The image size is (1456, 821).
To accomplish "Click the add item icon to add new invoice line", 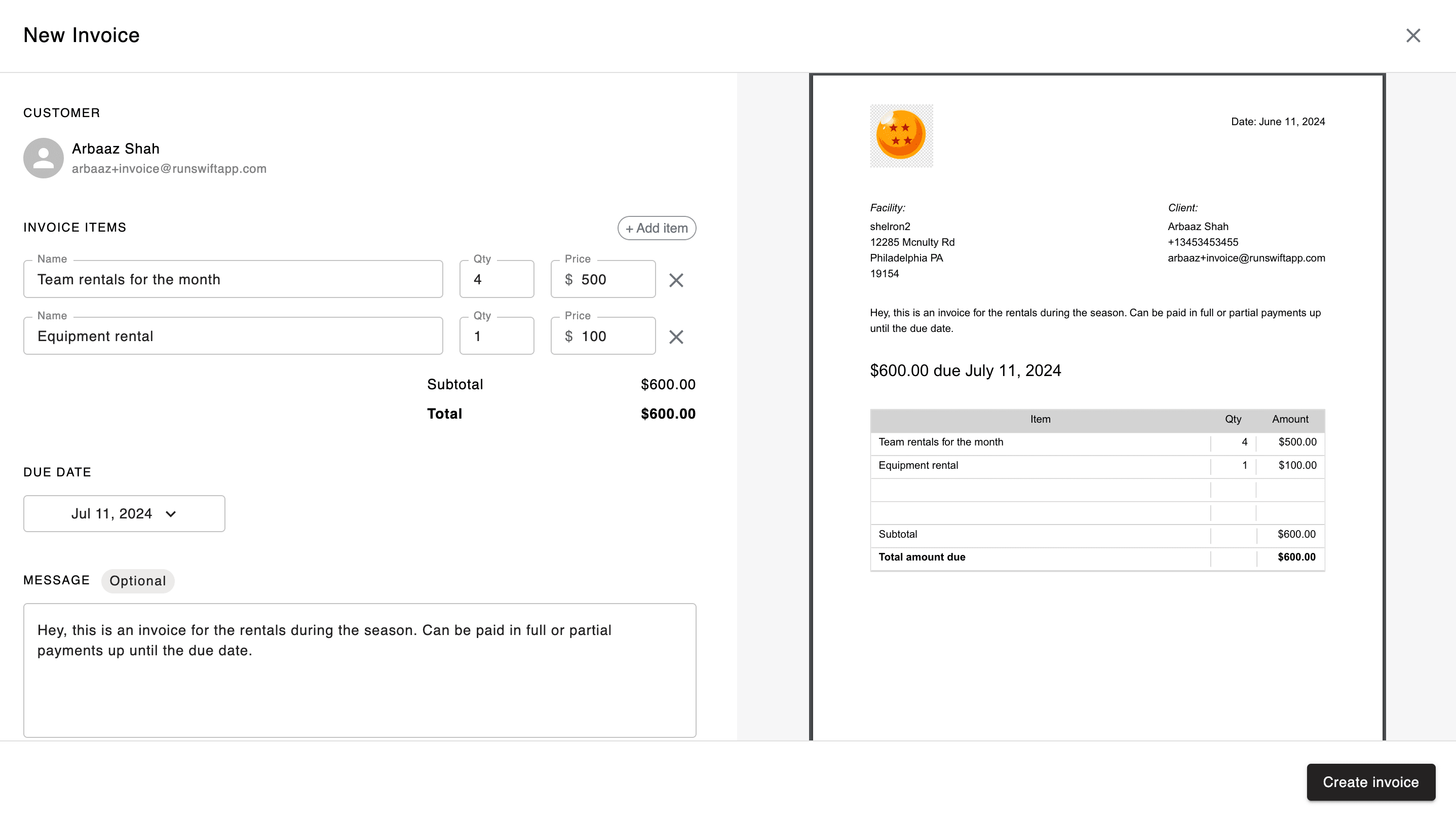I will pyautogui.click(x=657, y=228).
